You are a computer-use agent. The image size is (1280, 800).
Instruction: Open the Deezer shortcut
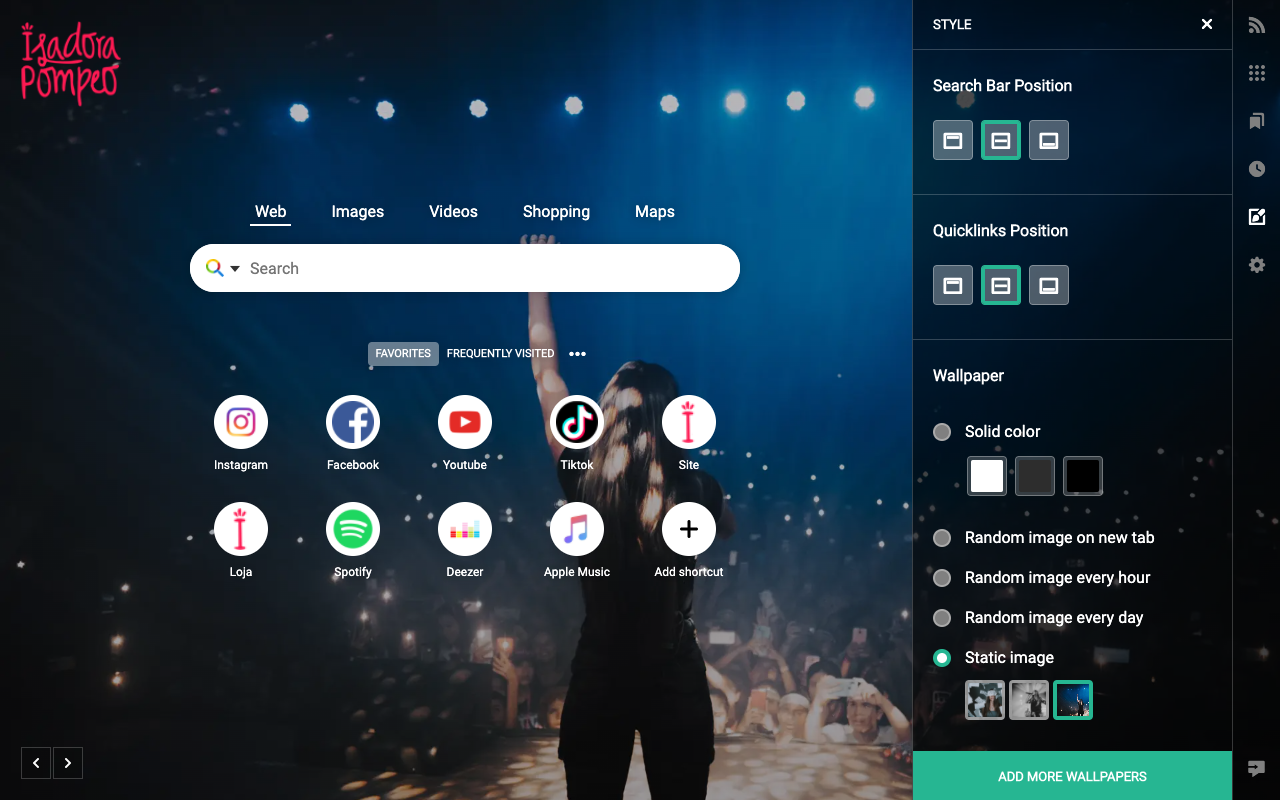465,529
